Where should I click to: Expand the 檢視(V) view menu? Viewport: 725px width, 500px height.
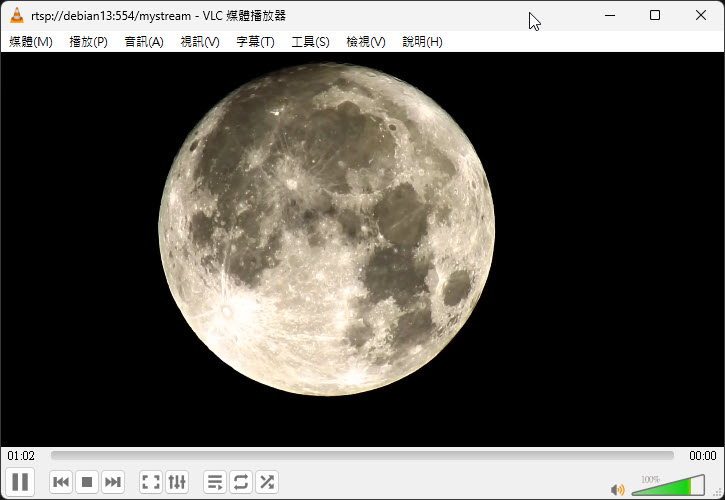pyautogui.click(x=365, y=42)
